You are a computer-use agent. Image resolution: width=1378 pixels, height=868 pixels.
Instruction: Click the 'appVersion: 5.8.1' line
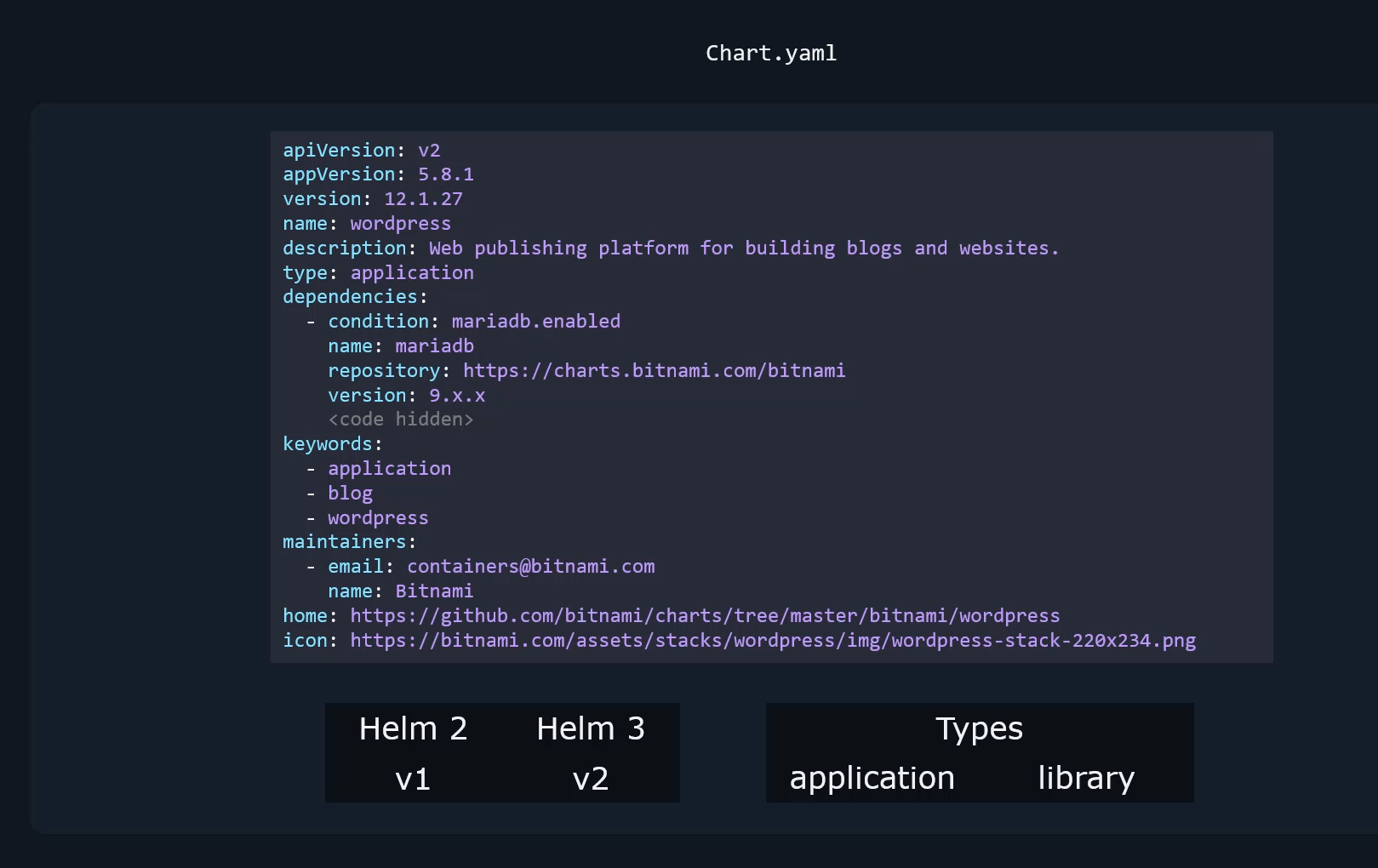pyautogui.click(x=378, y=174)
